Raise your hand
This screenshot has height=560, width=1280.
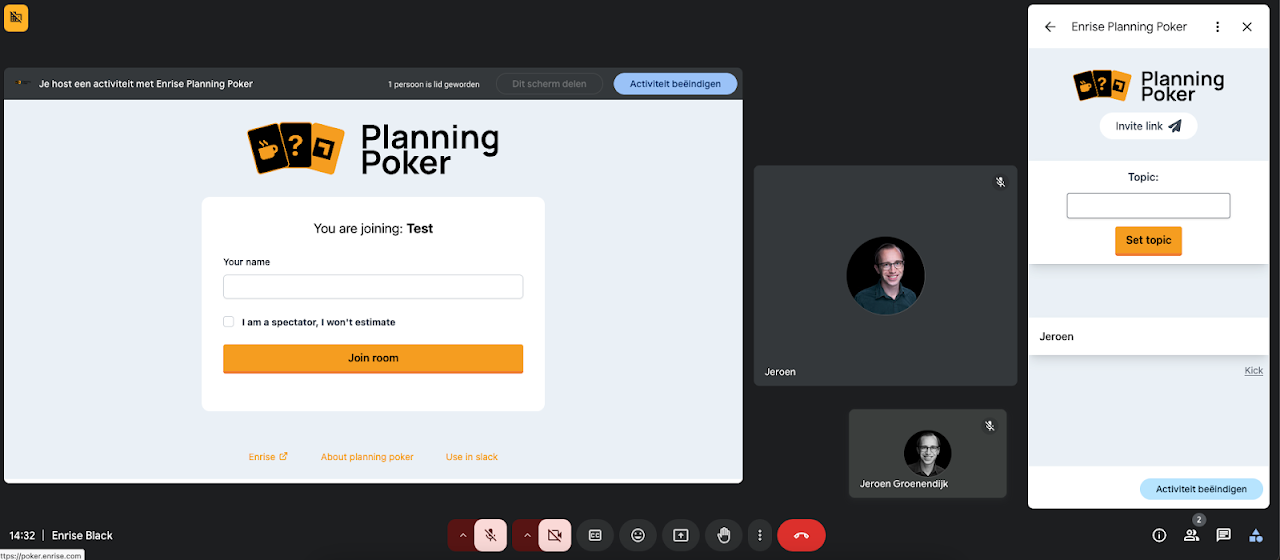(724, 535)
